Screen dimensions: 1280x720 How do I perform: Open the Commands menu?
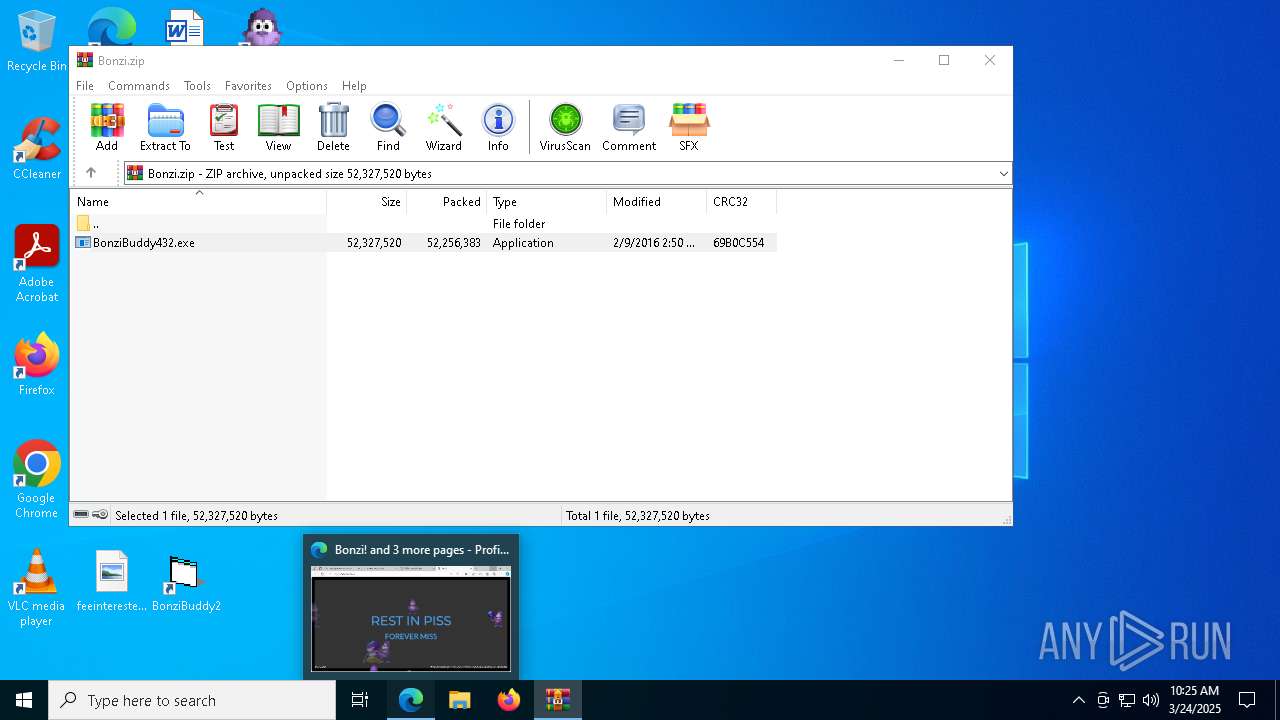139,86
